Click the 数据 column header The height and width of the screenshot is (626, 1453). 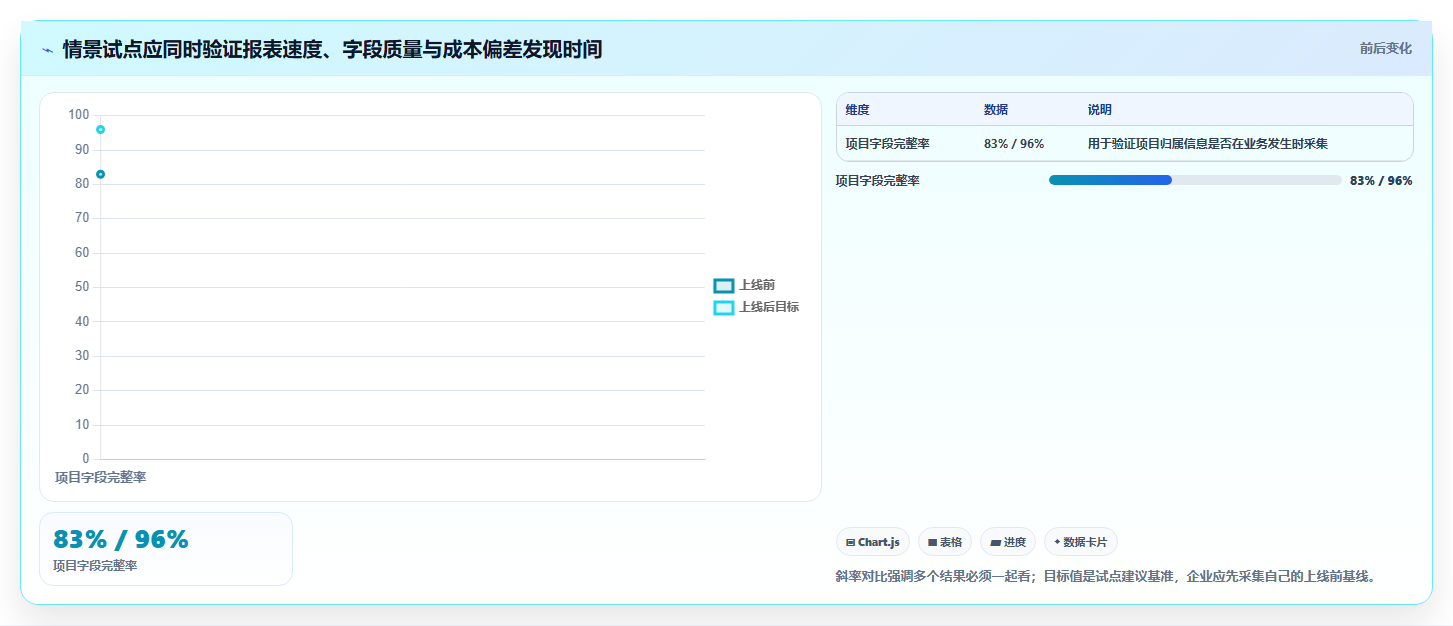pyautogui.click(x=996, y=110)
